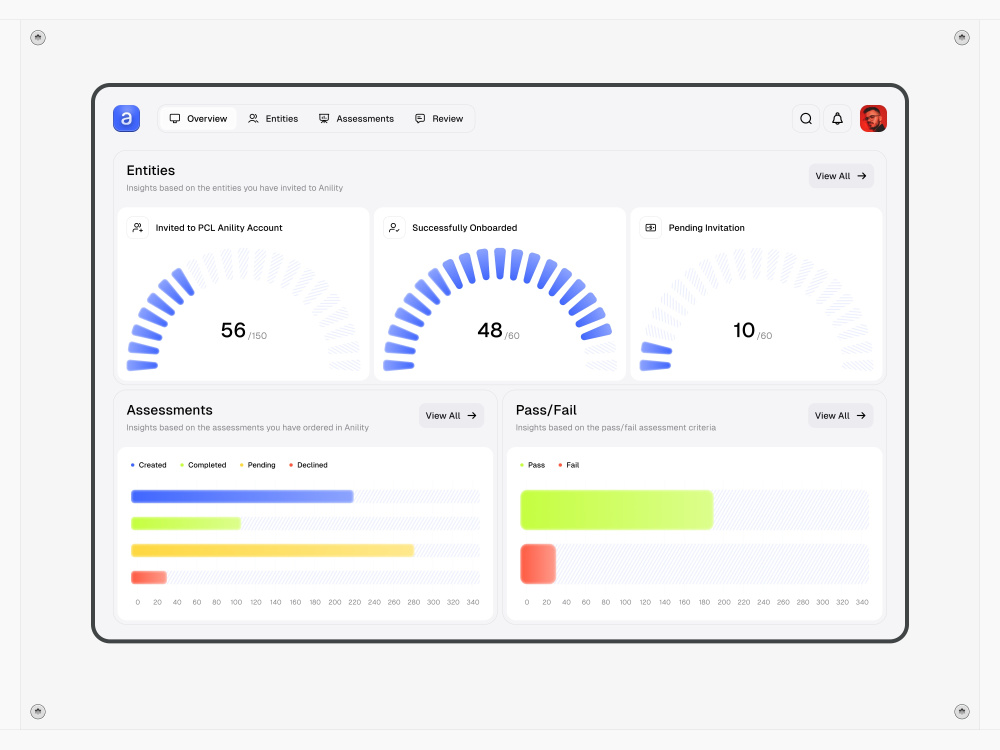This screenshot has height=750, width=1000.
Task: Click the Successfully Onboarded user icon
Action: tap(394, 228)
